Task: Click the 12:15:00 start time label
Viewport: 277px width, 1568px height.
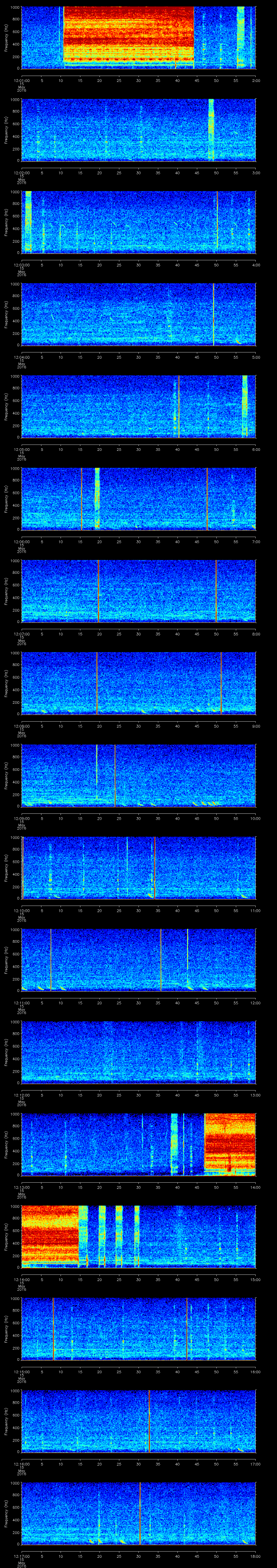Action: [22, 1371]
